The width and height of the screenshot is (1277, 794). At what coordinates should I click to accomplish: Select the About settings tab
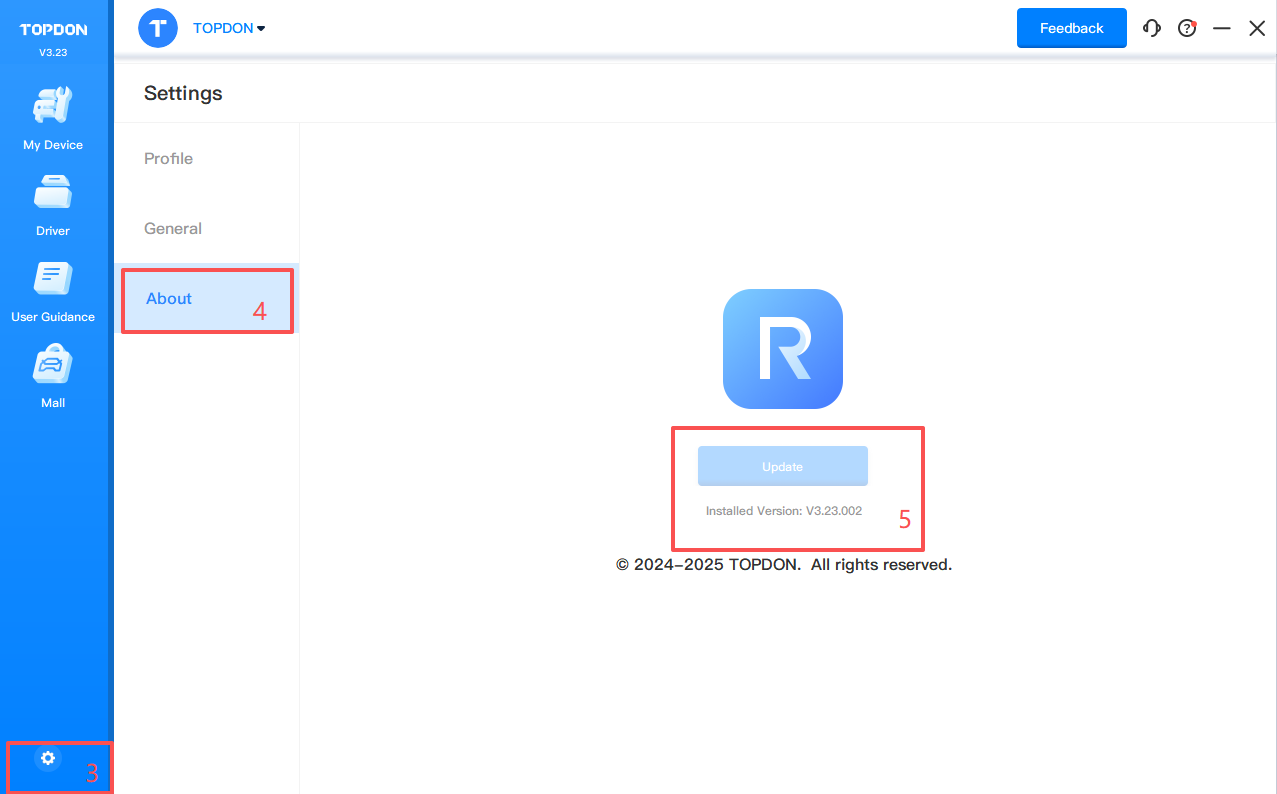(169, 298)
